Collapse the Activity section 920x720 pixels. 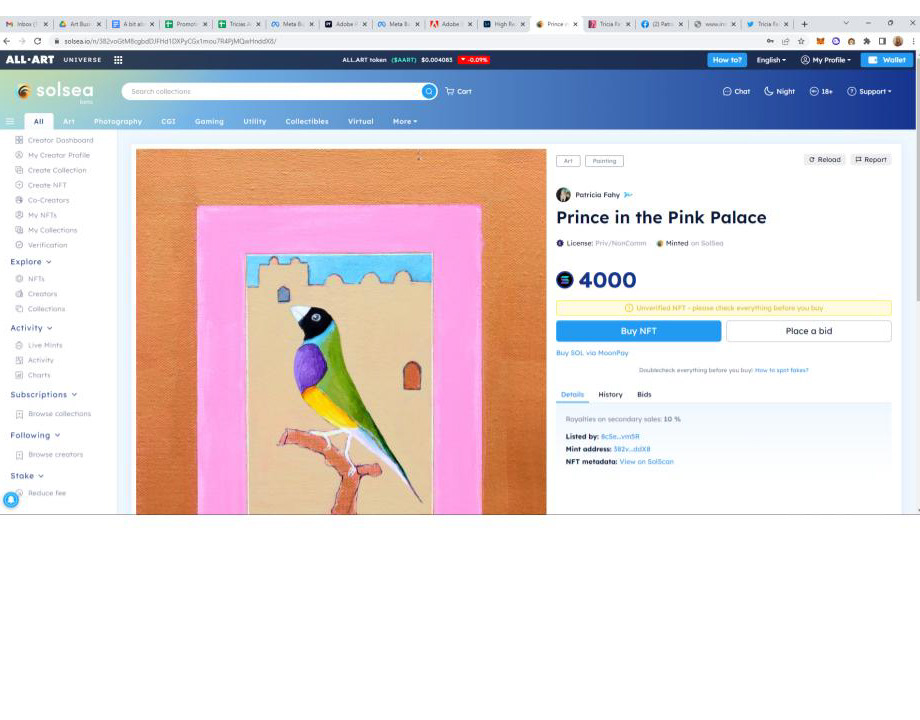(32, 328)
